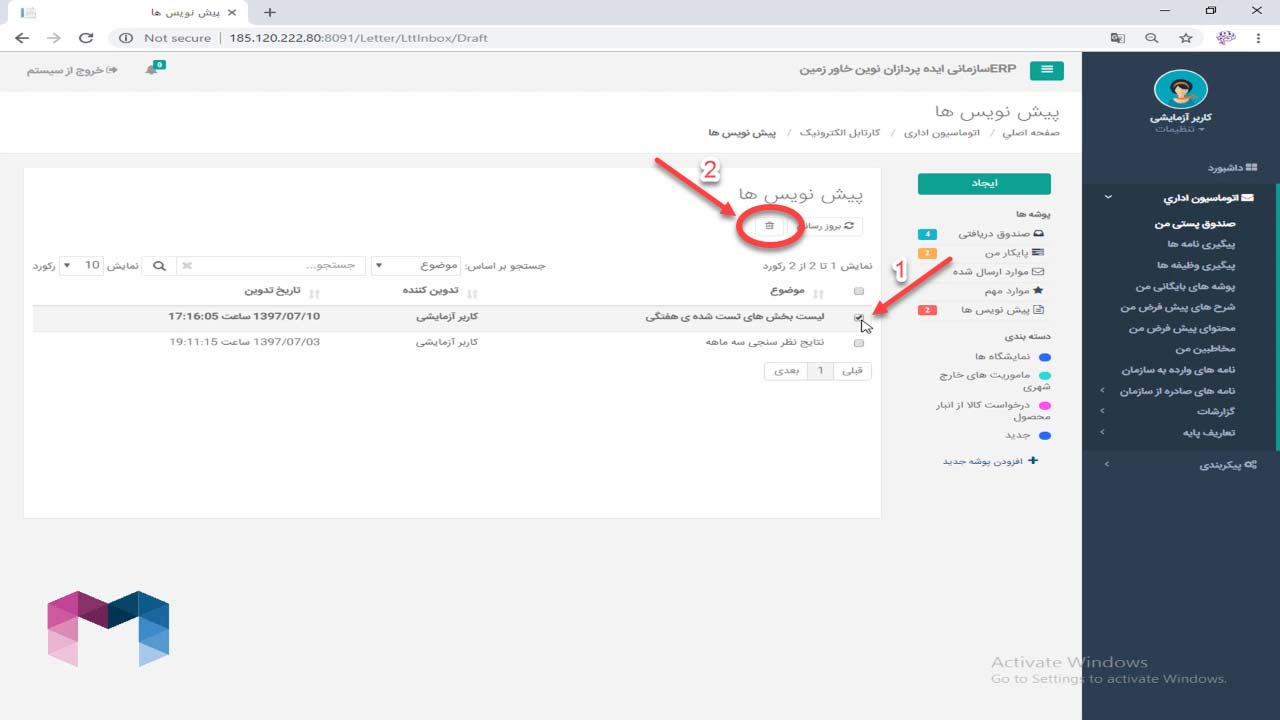Open موارد ارسال شده sent folder
Viewport: 1280px width, 720px height.
click(x=997, y=271)
